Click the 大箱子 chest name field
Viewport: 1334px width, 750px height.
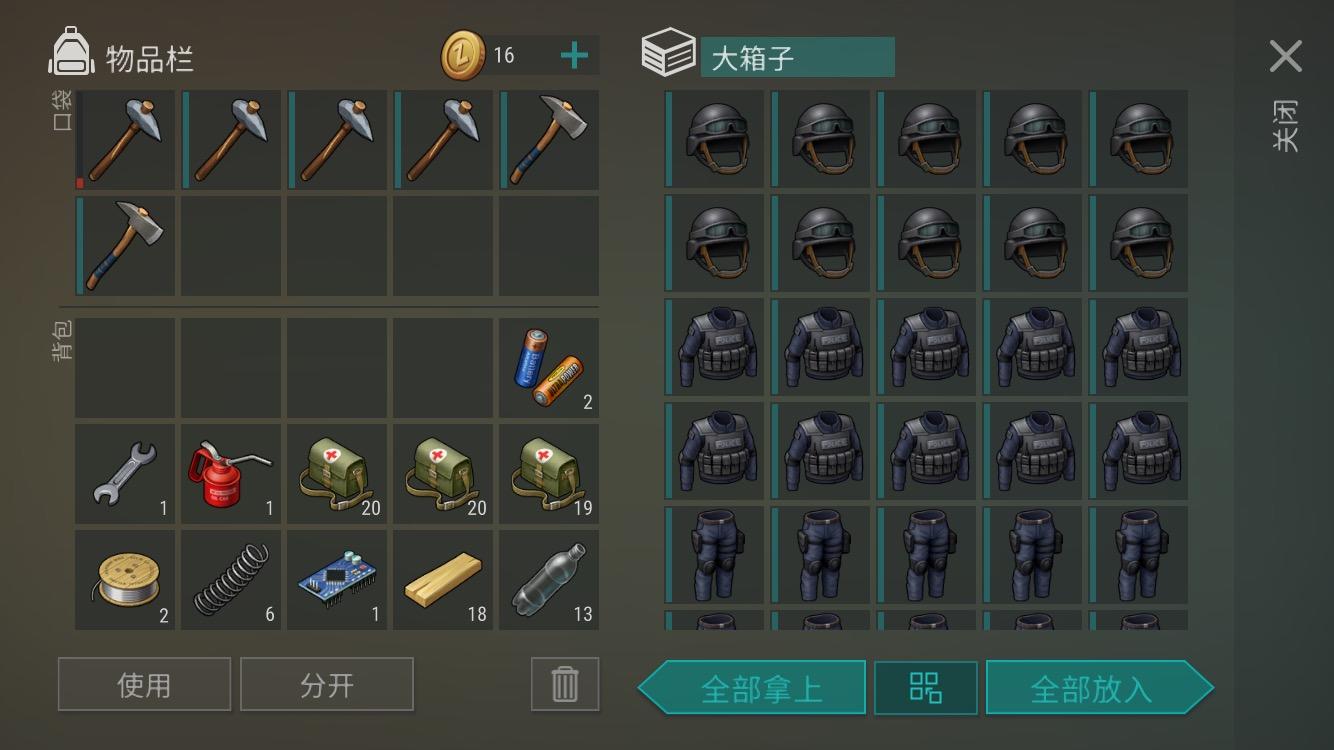[x=797, y=57]
